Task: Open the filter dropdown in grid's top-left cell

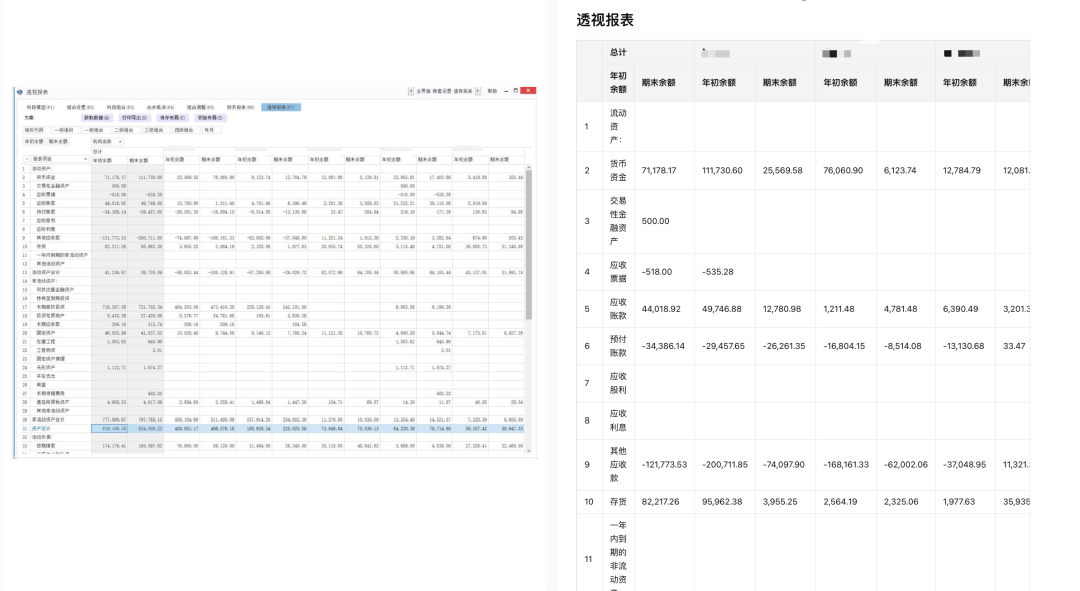Action: (x=26, y=158)
